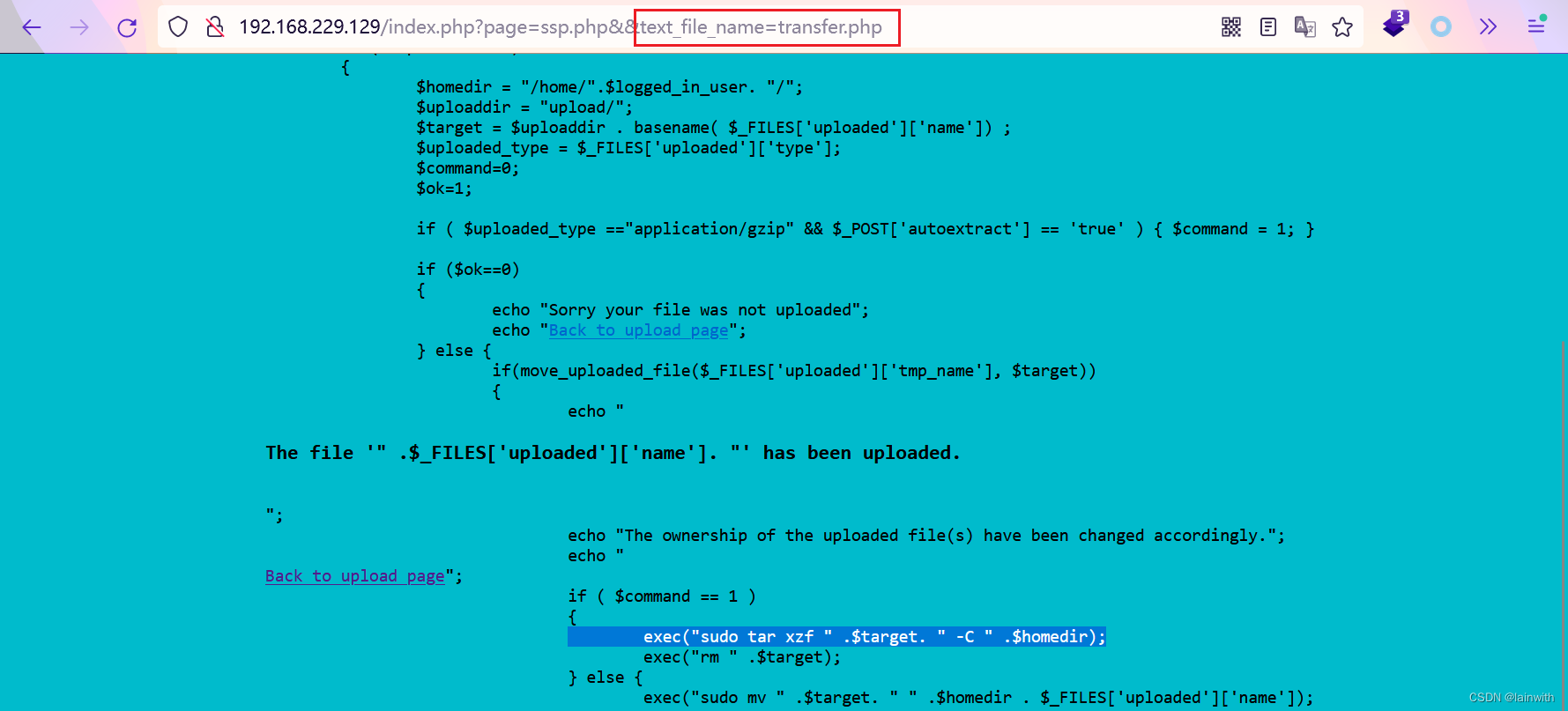Show the insecure connection lock info
The height and width of the screenshot is (711, 1568).
[214, 27]
